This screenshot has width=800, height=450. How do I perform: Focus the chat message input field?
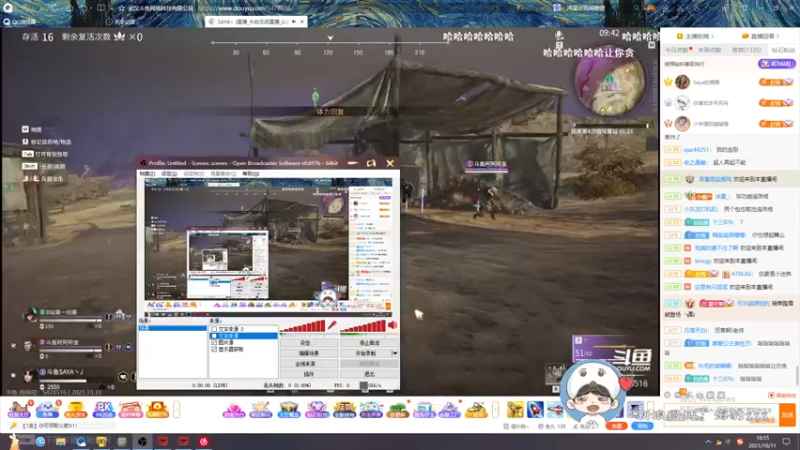coord(721,415)
